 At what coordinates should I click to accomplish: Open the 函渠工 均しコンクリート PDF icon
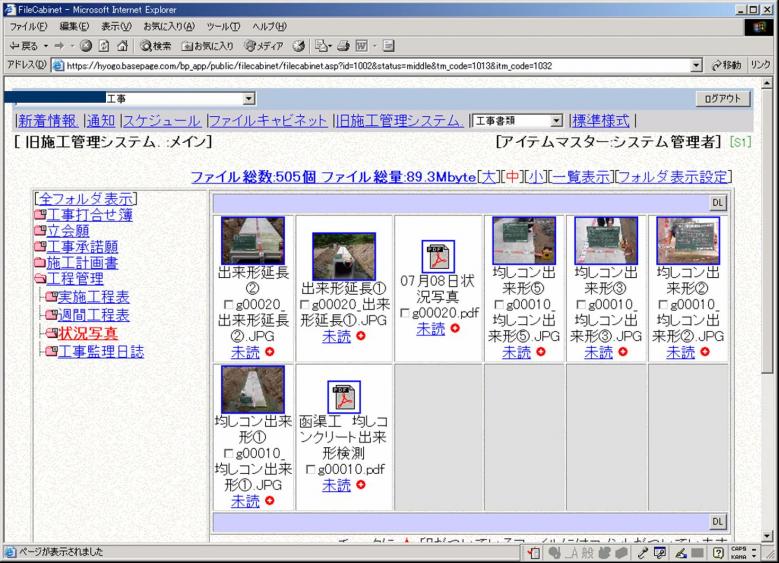[x=344, y=398]
